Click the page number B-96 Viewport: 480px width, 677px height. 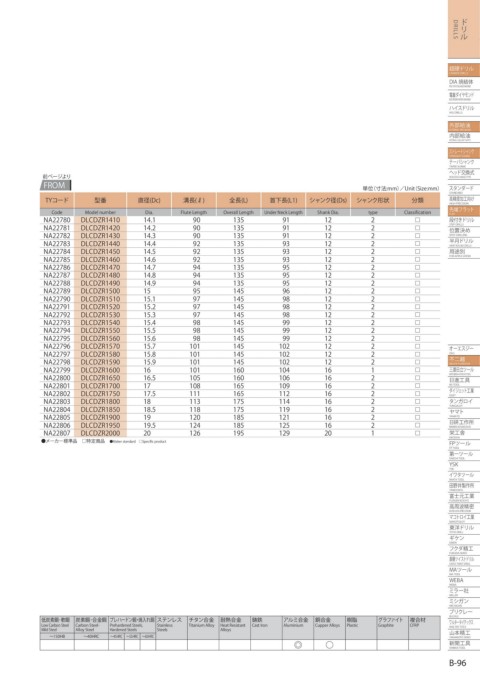point(458,663)
